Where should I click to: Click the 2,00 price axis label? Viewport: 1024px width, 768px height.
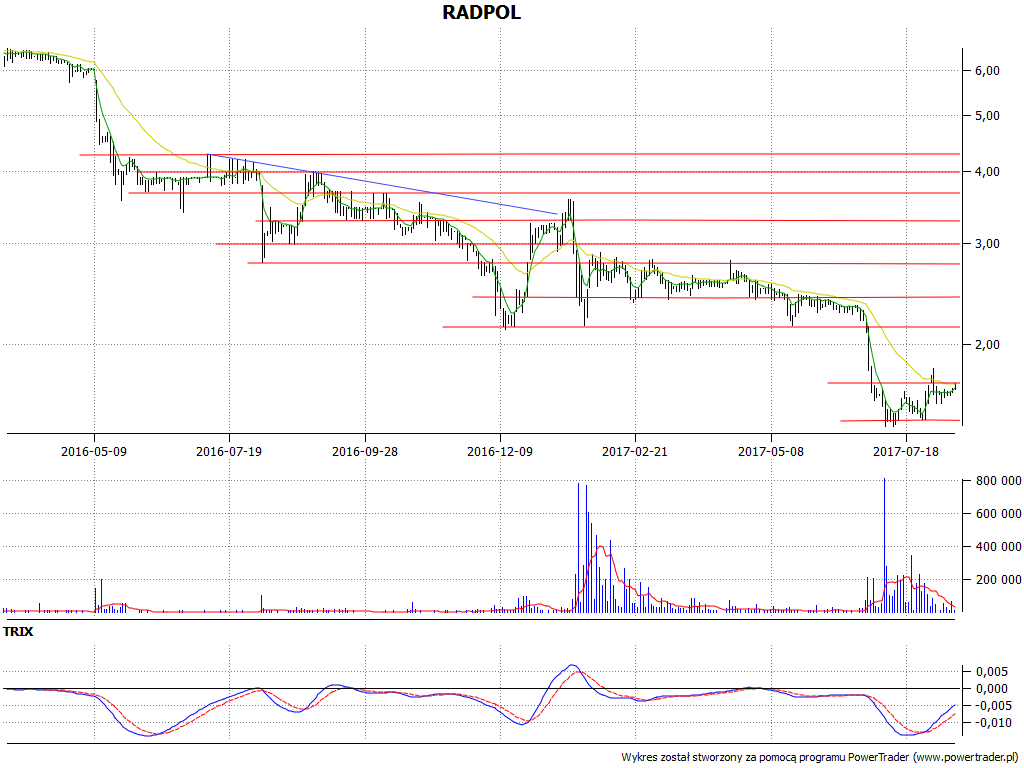click(987, 345)
